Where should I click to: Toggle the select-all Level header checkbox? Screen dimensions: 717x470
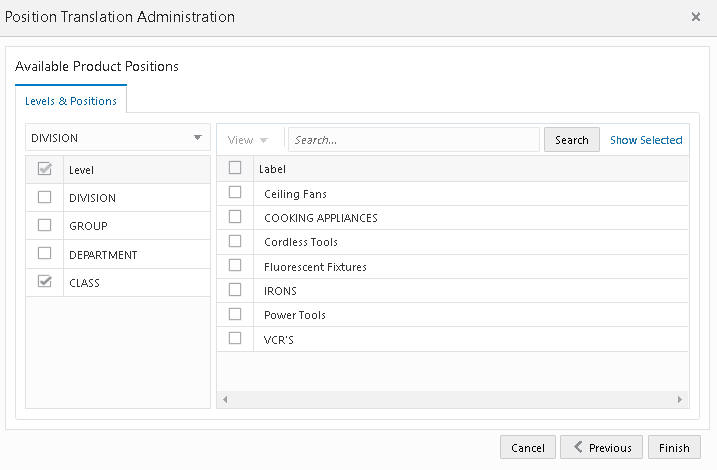tap(44, 169)
